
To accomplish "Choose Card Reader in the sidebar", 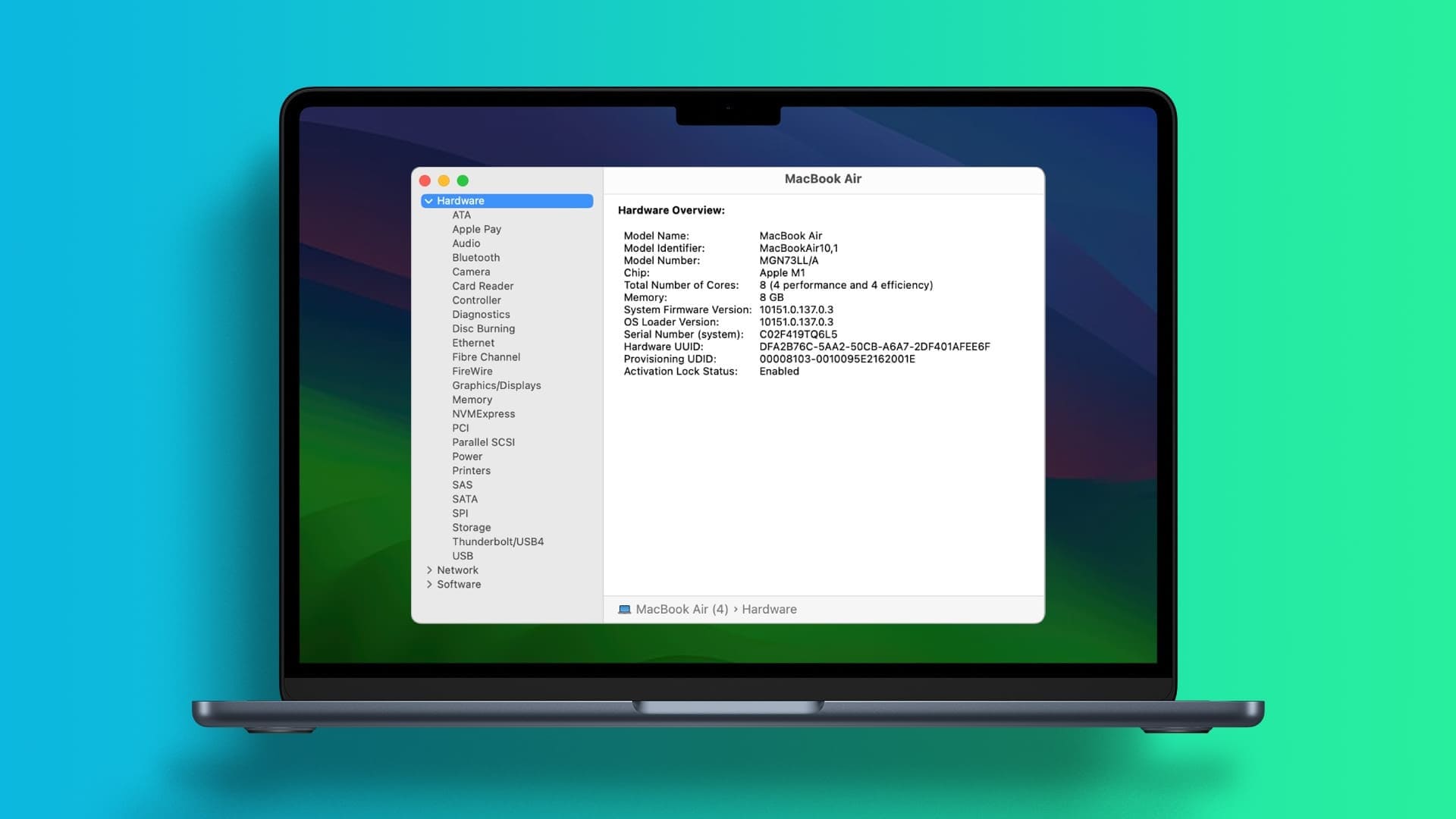I will [x=482, y=286].
